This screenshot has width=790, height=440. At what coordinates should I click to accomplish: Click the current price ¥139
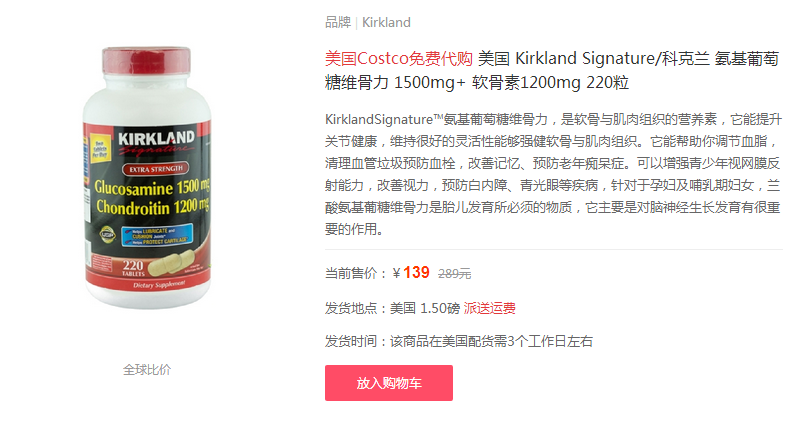411,273
